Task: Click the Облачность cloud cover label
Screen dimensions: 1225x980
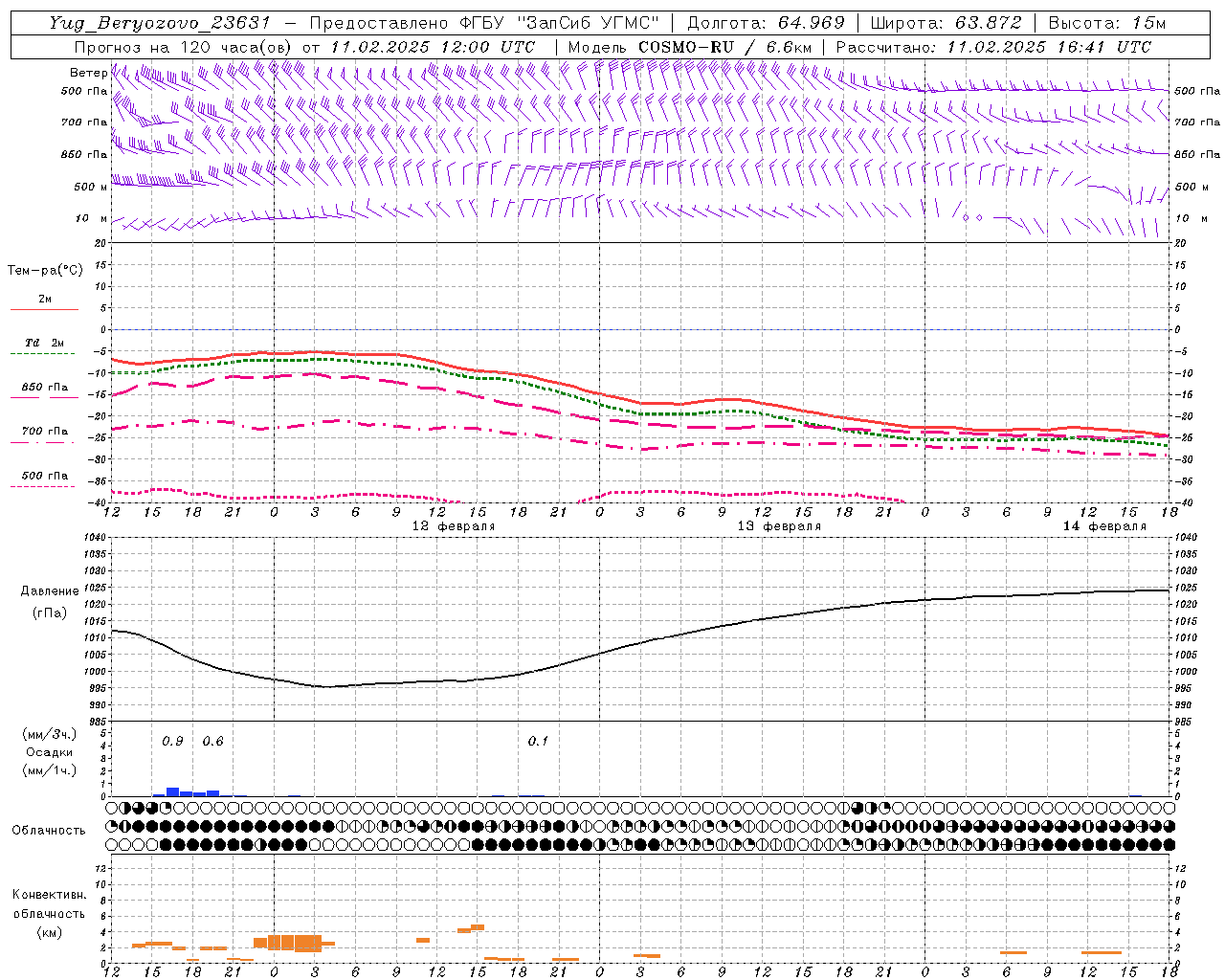Action: 49,830
